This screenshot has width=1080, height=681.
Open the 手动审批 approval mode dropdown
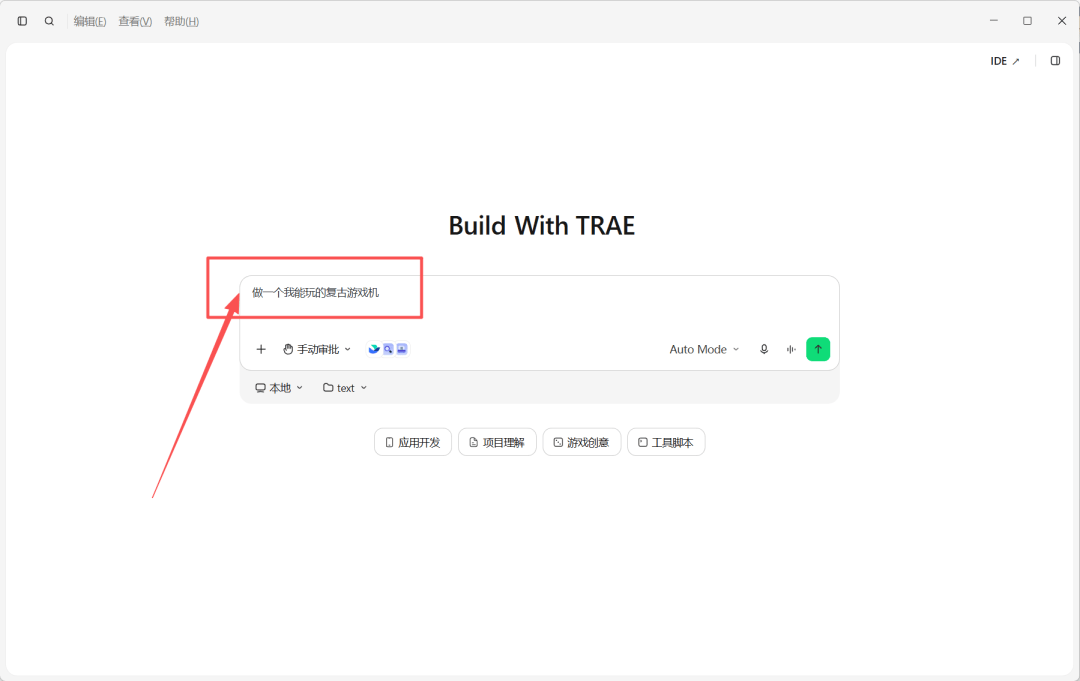pos(317,349)
